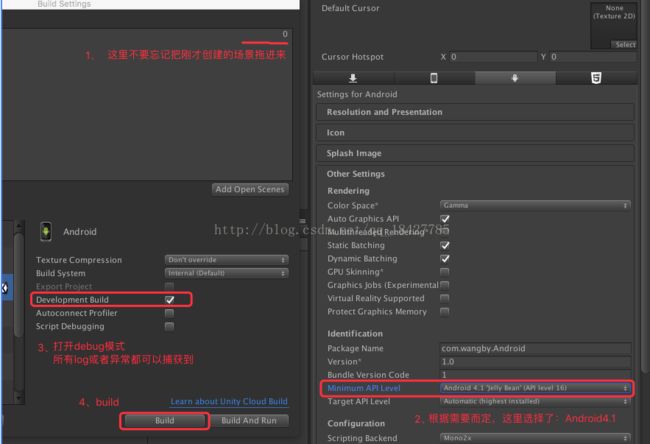Click Select under Default Cursor texture

tap(624, 45)
